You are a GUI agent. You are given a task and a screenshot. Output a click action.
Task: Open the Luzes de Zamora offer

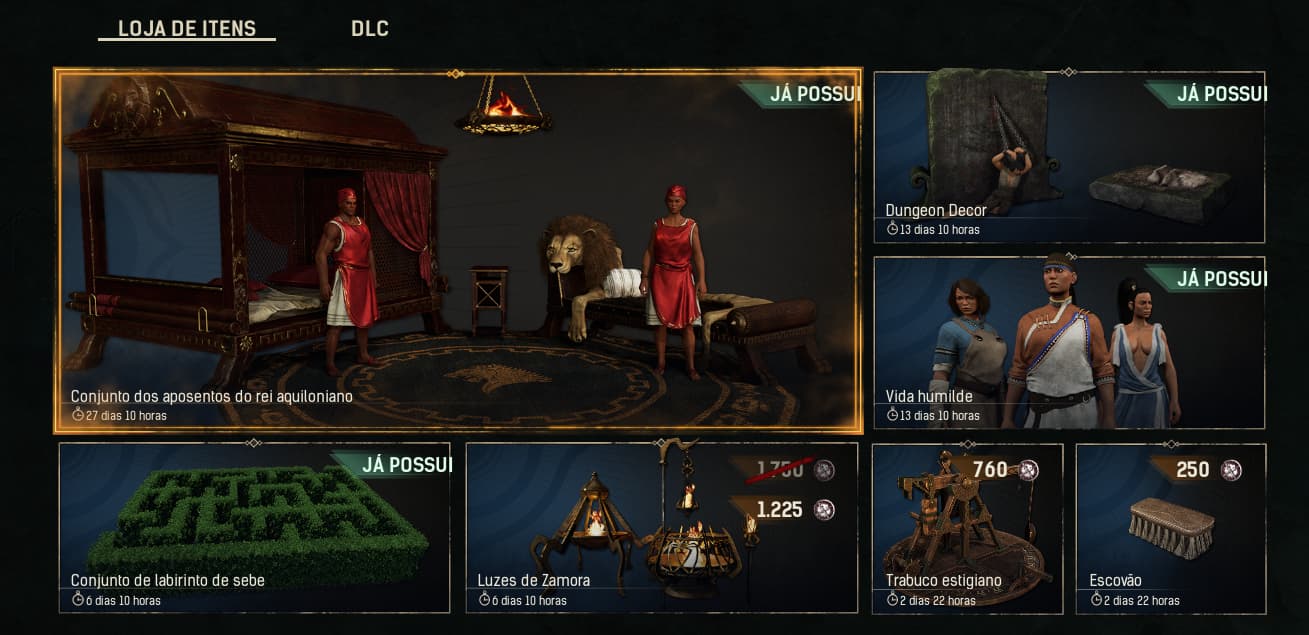click(662, 528)
